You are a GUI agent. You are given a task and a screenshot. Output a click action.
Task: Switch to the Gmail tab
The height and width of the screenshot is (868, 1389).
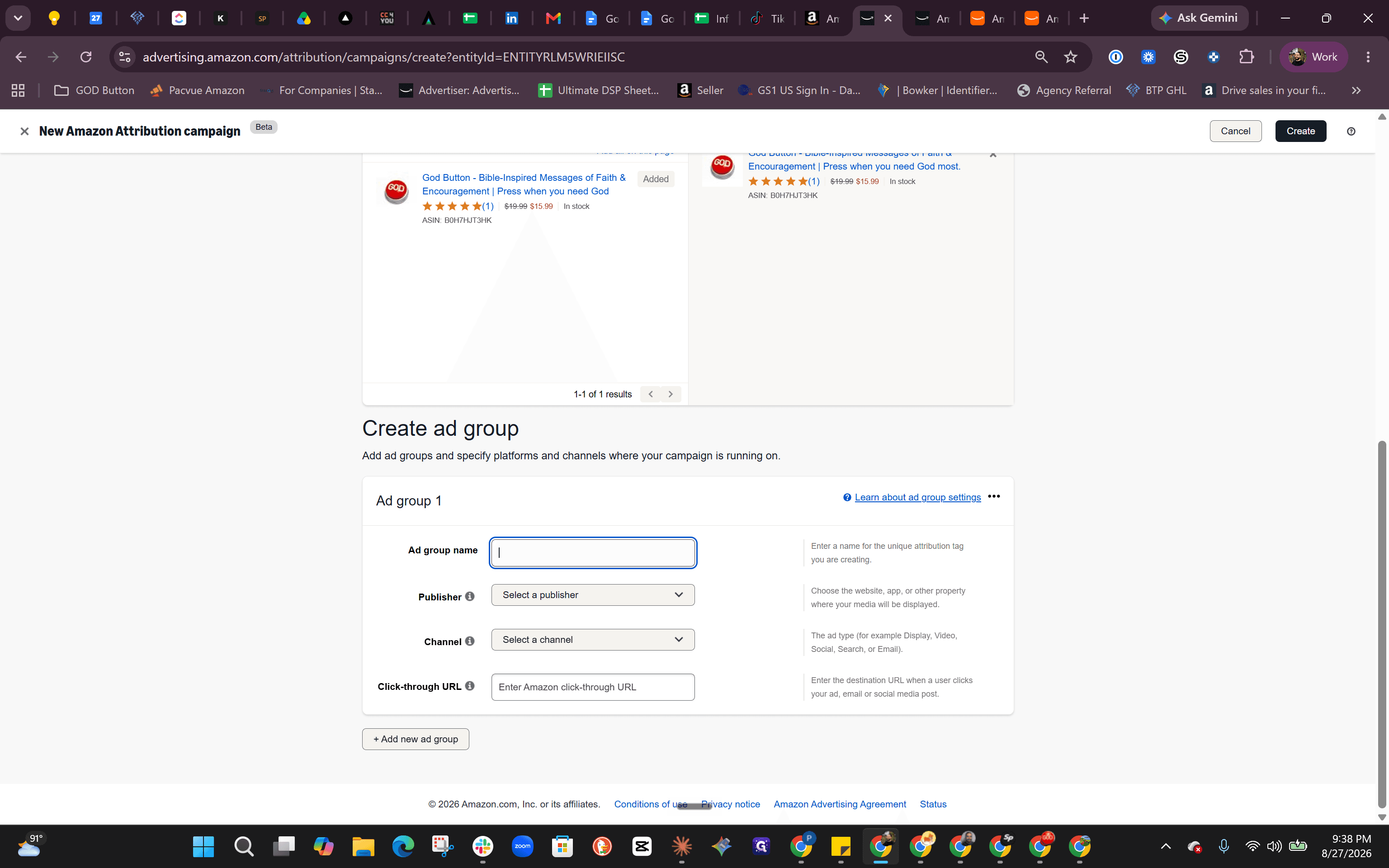[x=553, y=19]
